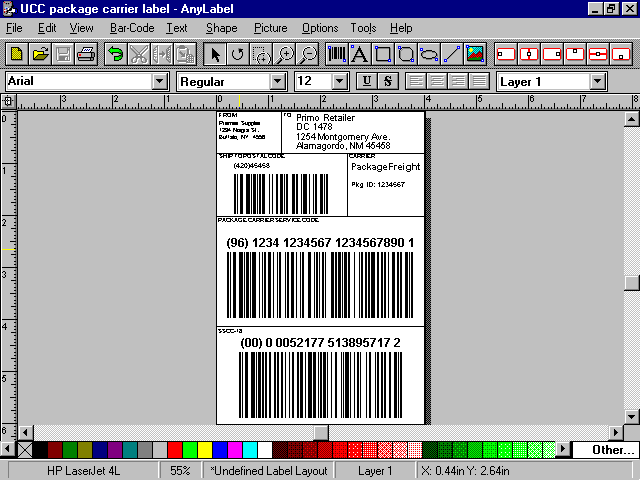Select the Line drawing tool
The image size is (640, 480).
pos(452,54)
